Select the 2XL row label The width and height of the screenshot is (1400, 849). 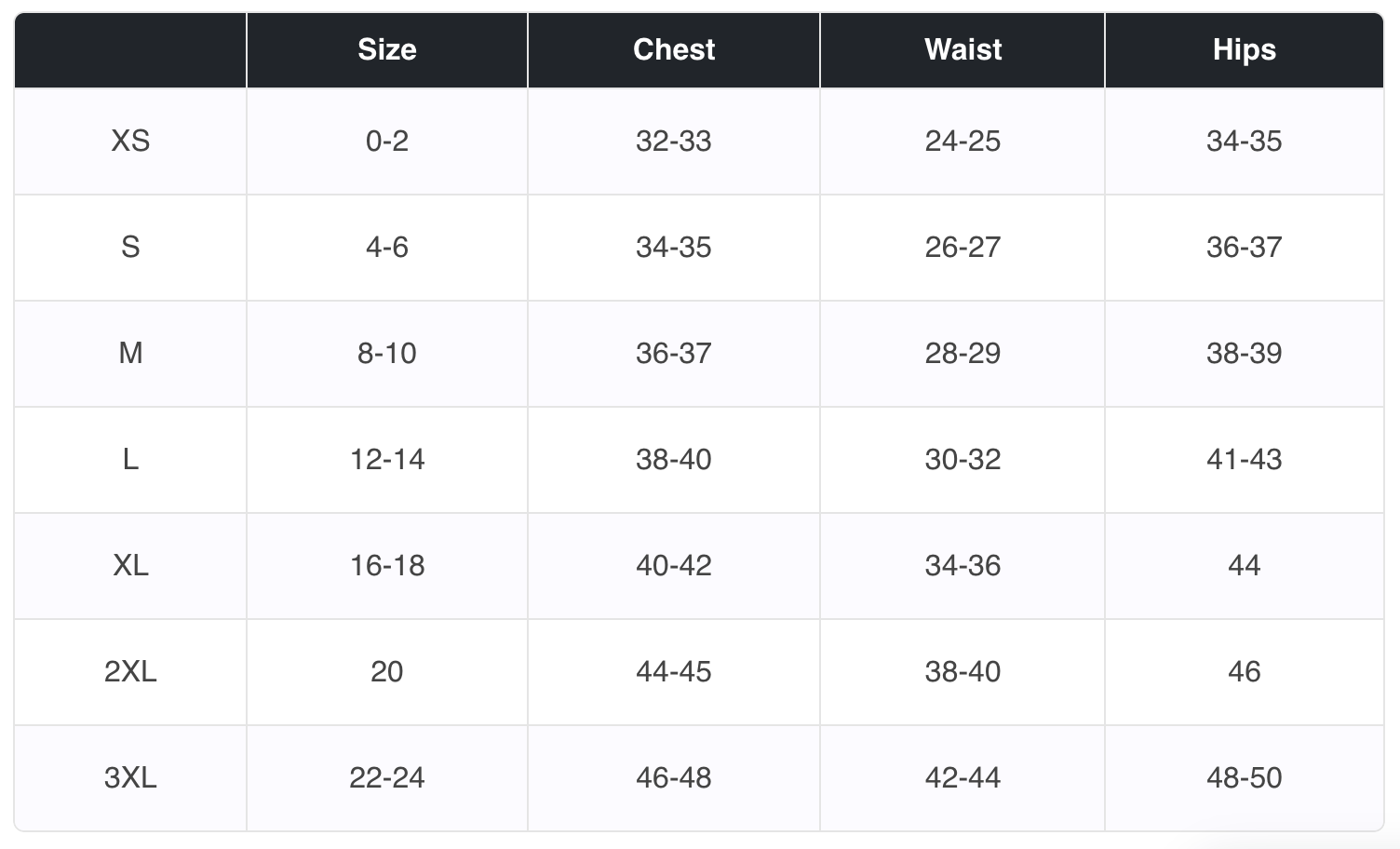130,672
